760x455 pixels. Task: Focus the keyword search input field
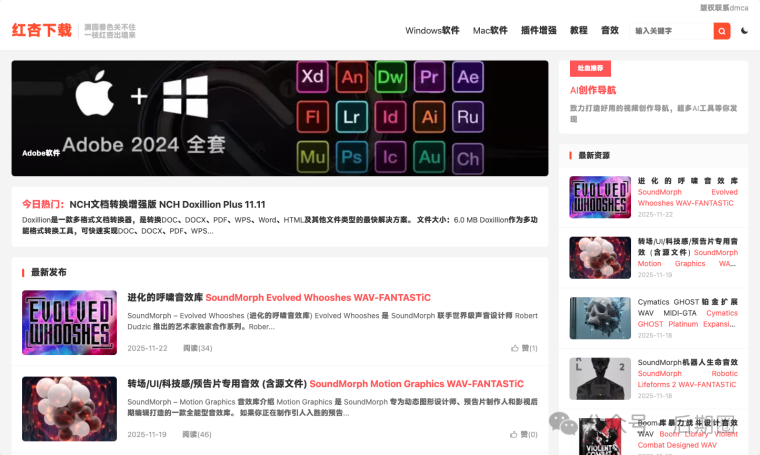tap(671, 31)
